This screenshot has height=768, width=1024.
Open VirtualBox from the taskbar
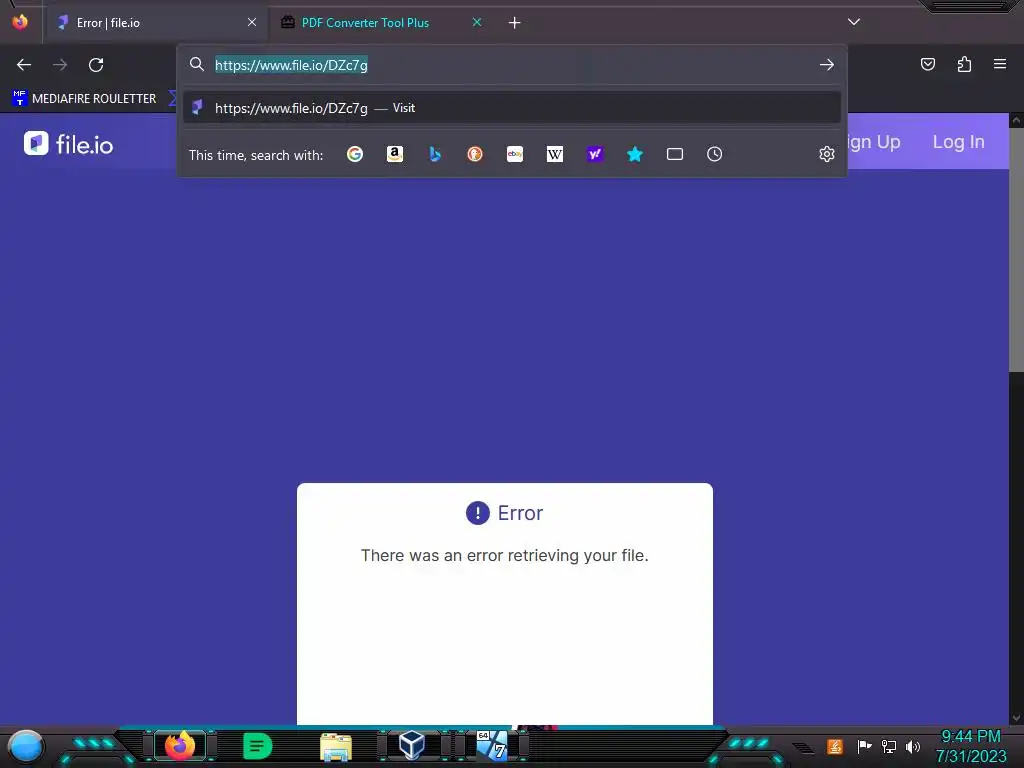click(412, 745)
